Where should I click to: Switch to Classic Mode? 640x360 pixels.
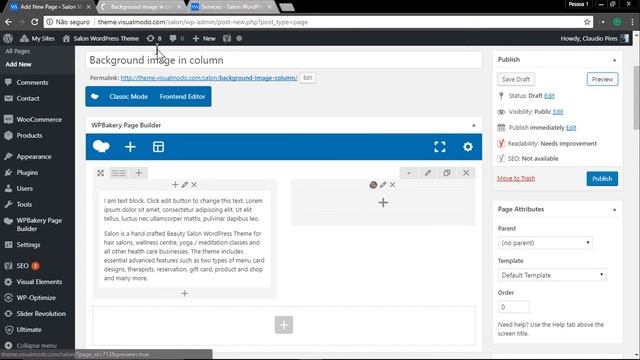[x=129, y=97]
